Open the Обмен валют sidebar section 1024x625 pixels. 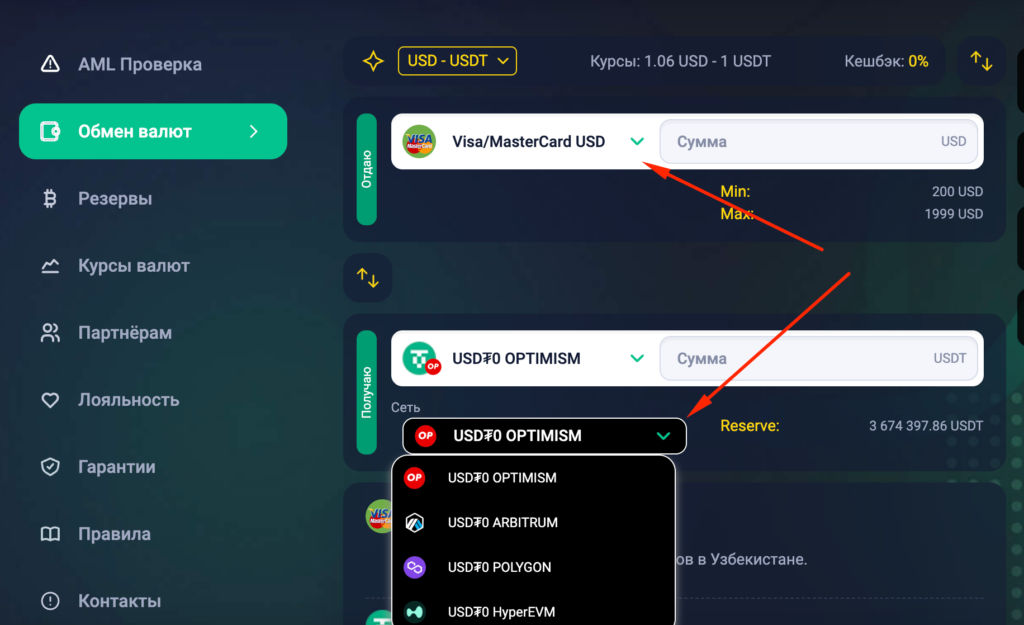point(153,132)
